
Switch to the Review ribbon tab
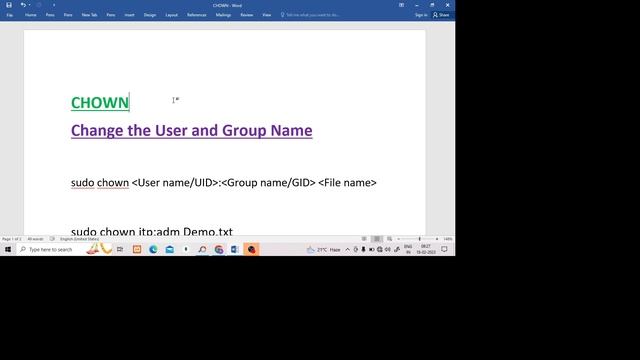[247, 15]
